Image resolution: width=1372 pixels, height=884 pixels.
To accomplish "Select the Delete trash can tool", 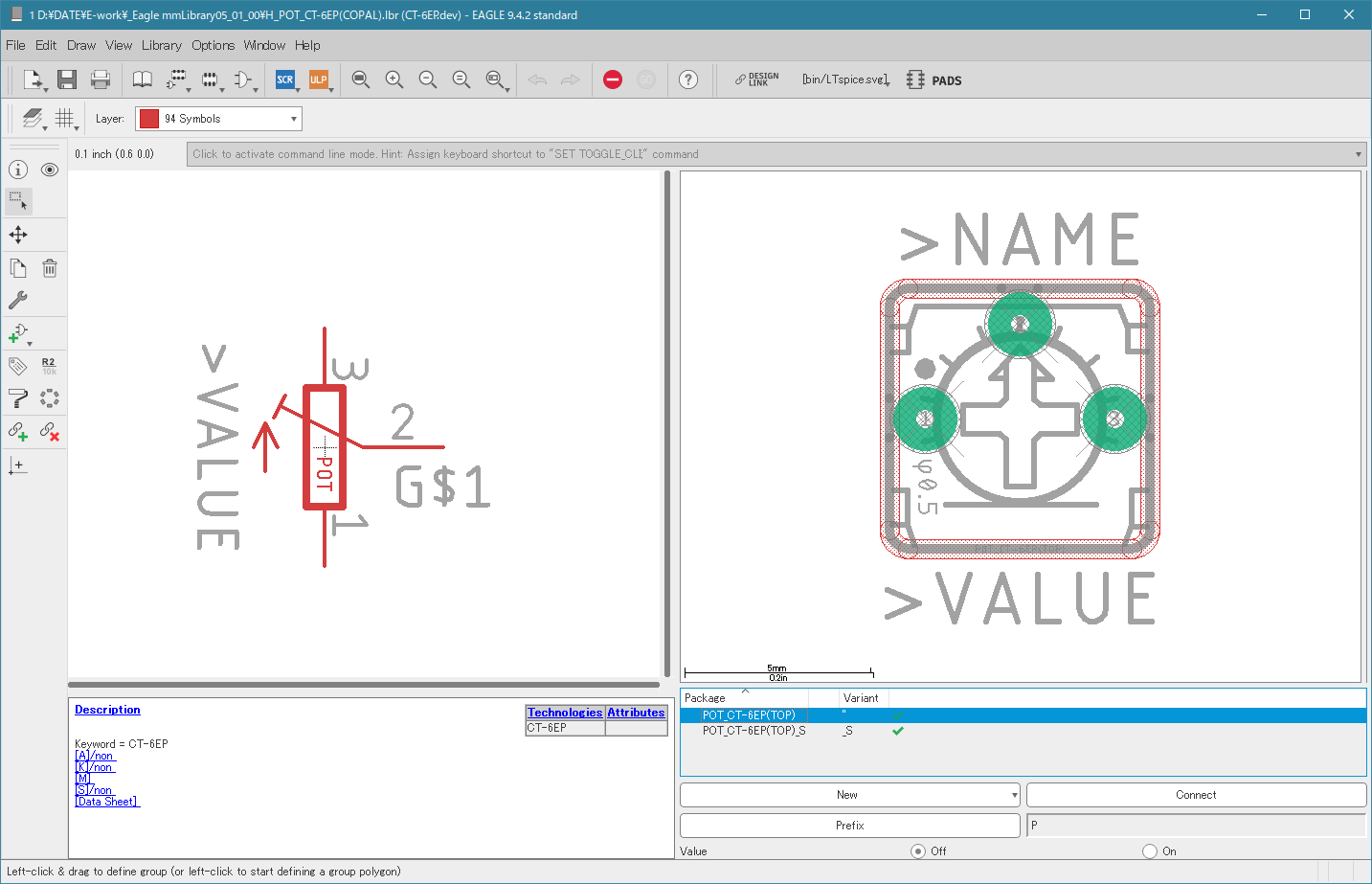I will pyautogui.click(x=50, y=268).
